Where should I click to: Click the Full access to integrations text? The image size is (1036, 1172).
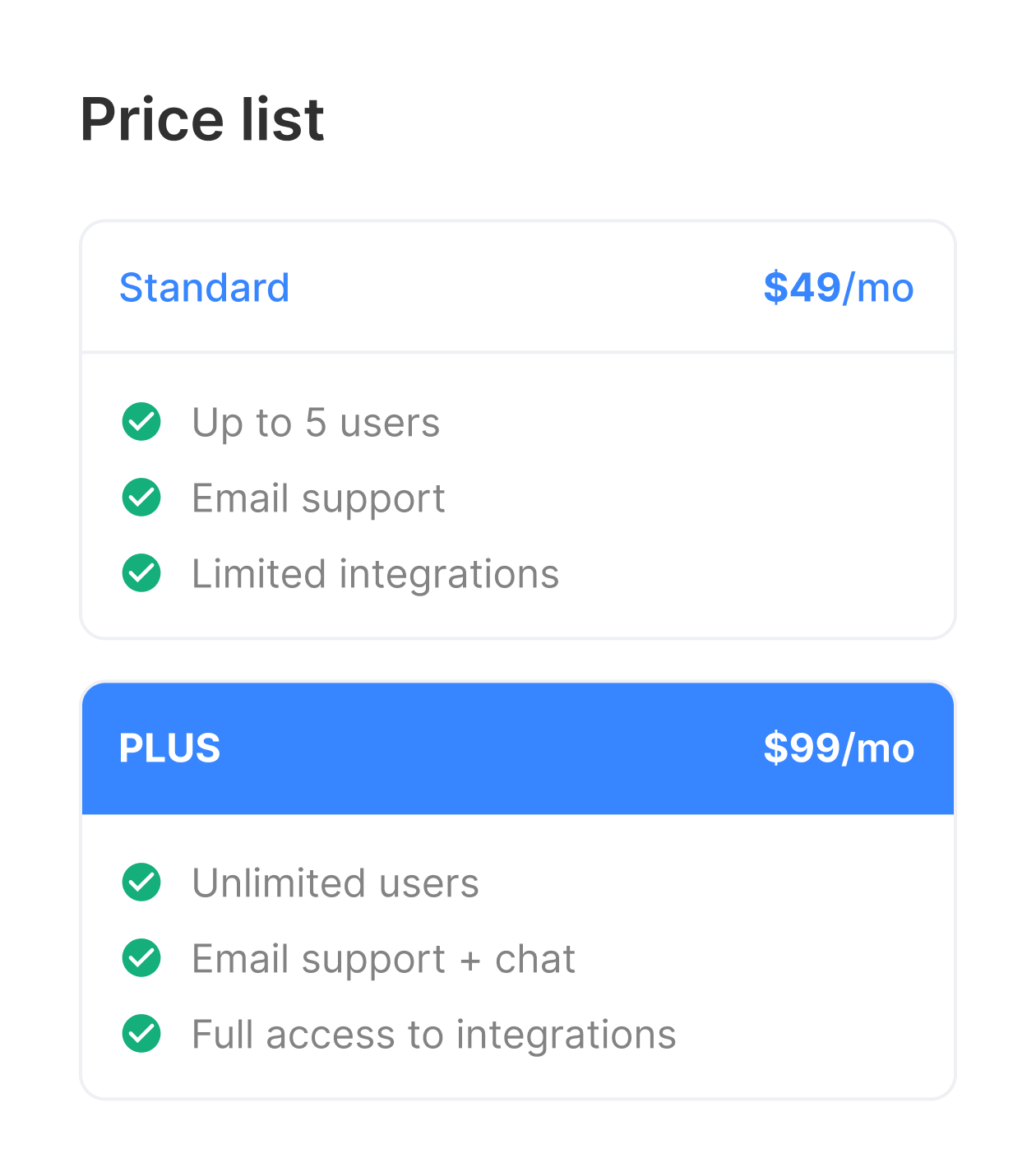tap(433, 1035)
